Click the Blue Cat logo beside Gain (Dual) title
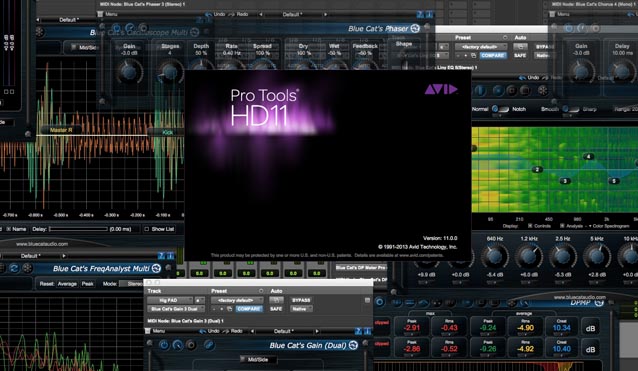The height and width of the screenshot is (371, 638). (353, 345)
